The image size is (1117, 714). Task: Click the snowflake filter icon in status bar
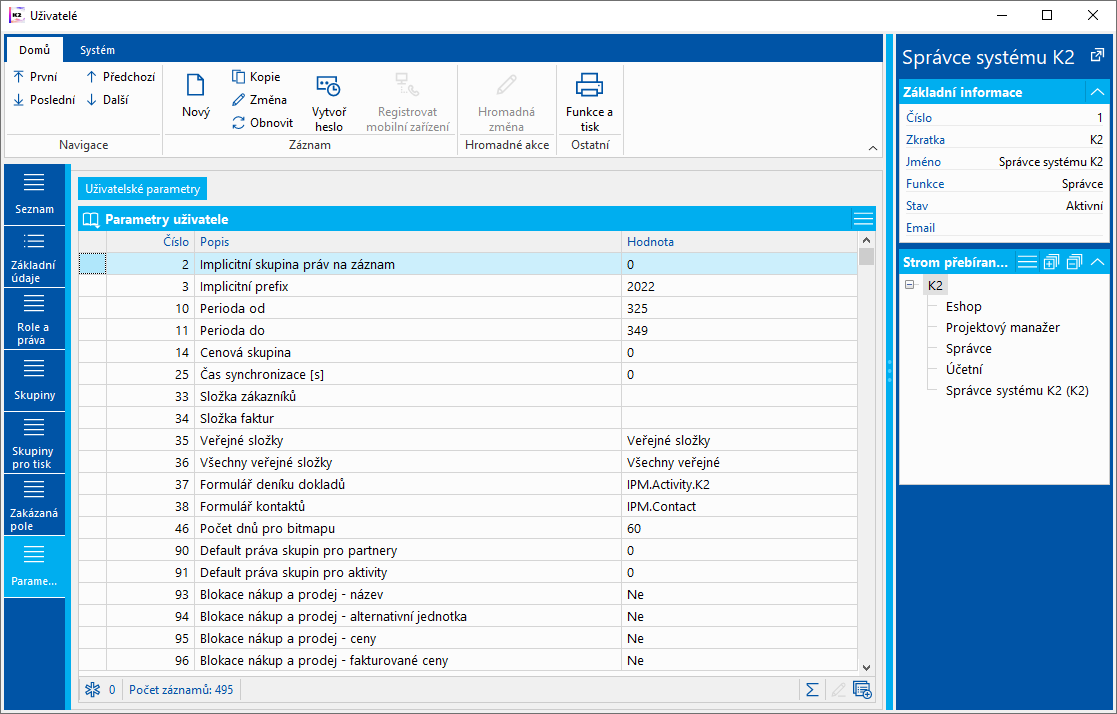(92, 689)
